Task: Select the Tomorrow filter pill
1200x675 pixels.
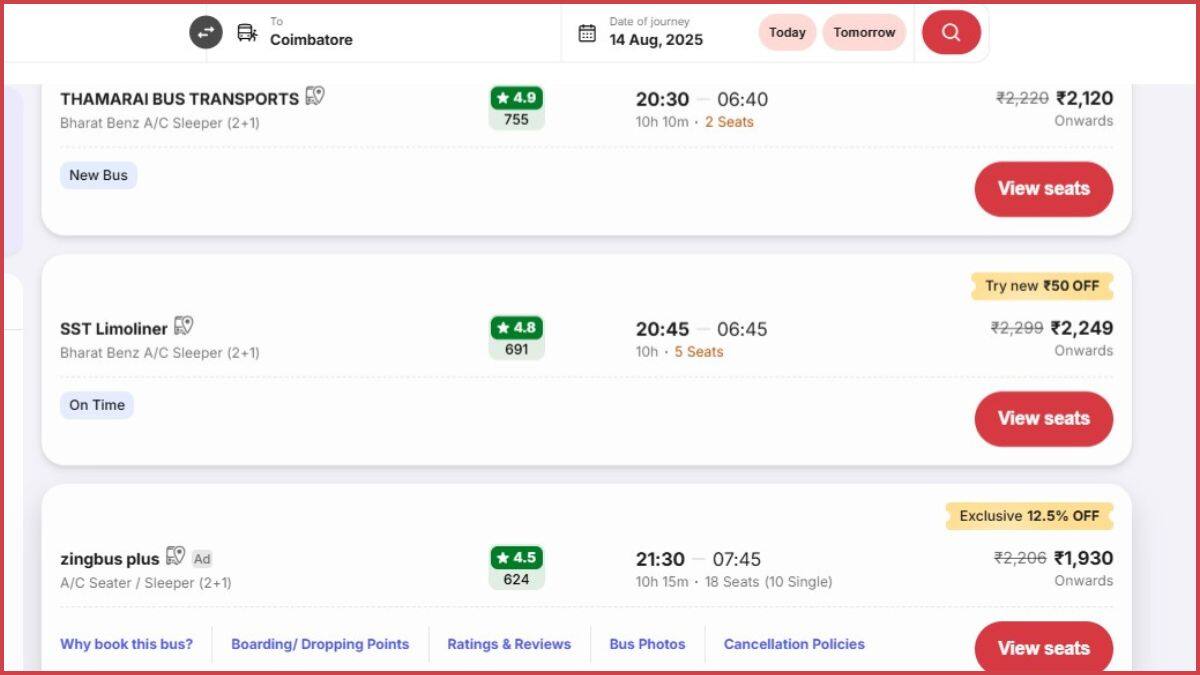Action: click(x=864, y=32)
